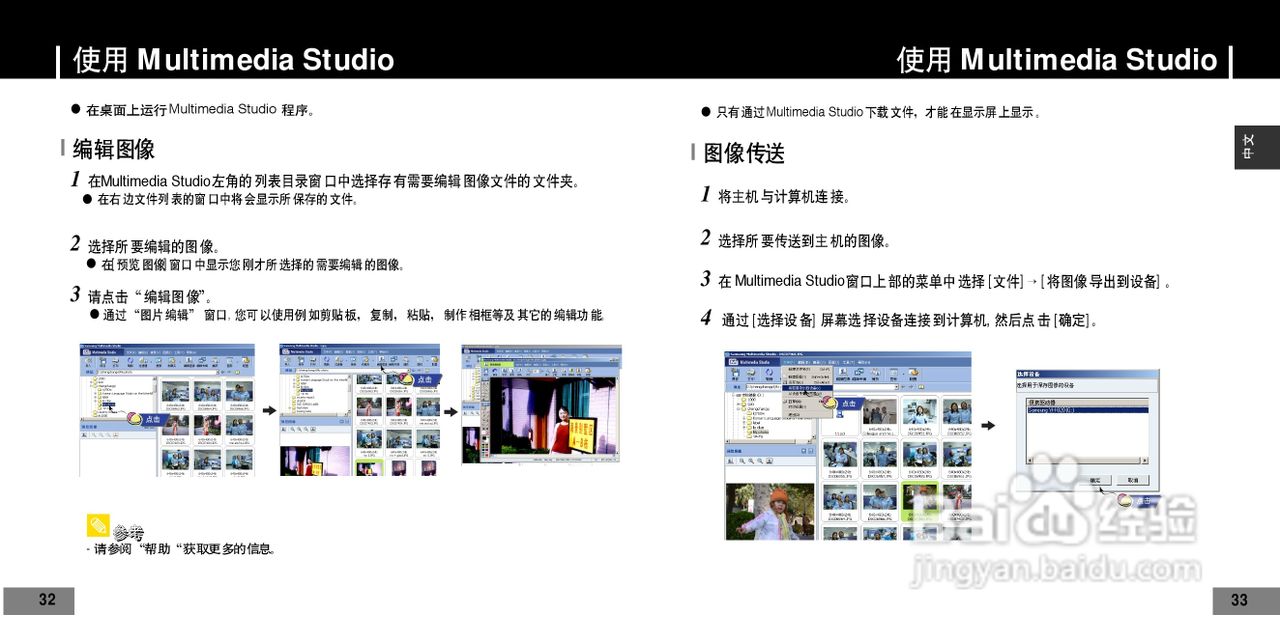Click the Print icon in image-transfer screenshot
This screenshot has height=642, width=1280.
pyautogui.click(x=751, y=373)
